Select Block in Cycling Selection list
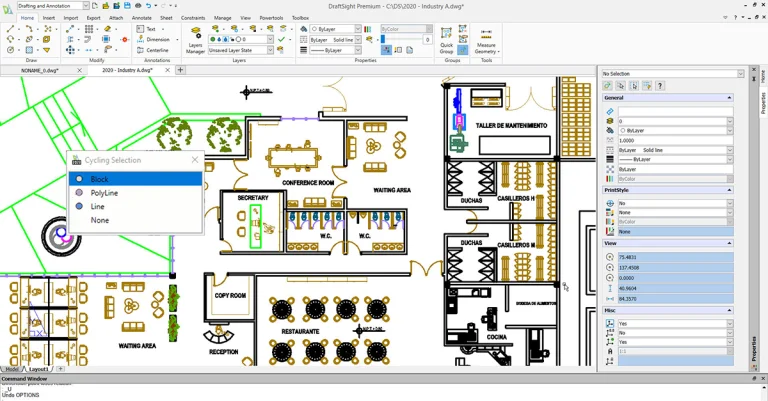 click(x=99, y=180)
